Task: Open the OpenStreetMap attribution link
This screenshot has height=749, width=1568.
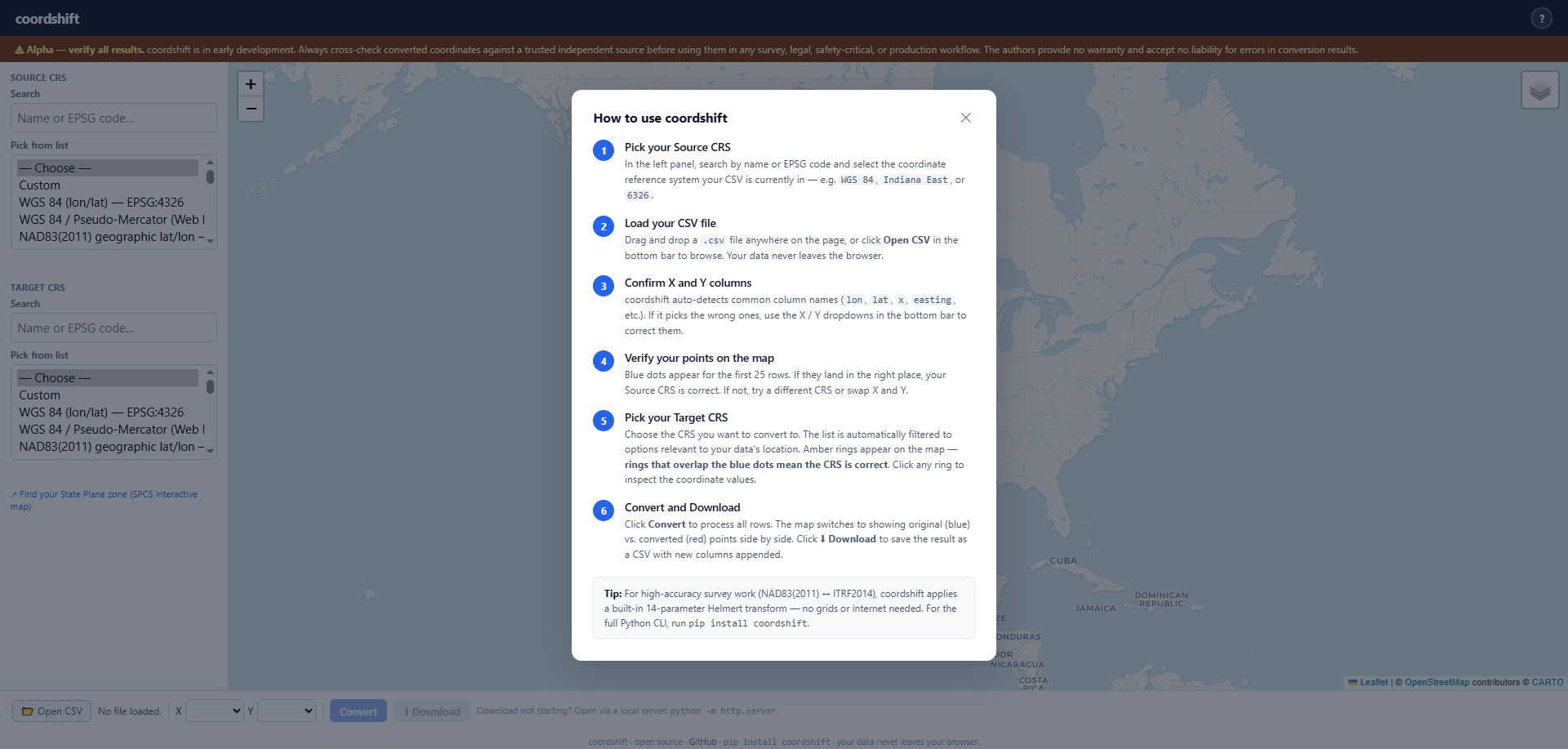Action: (1437, 682)
